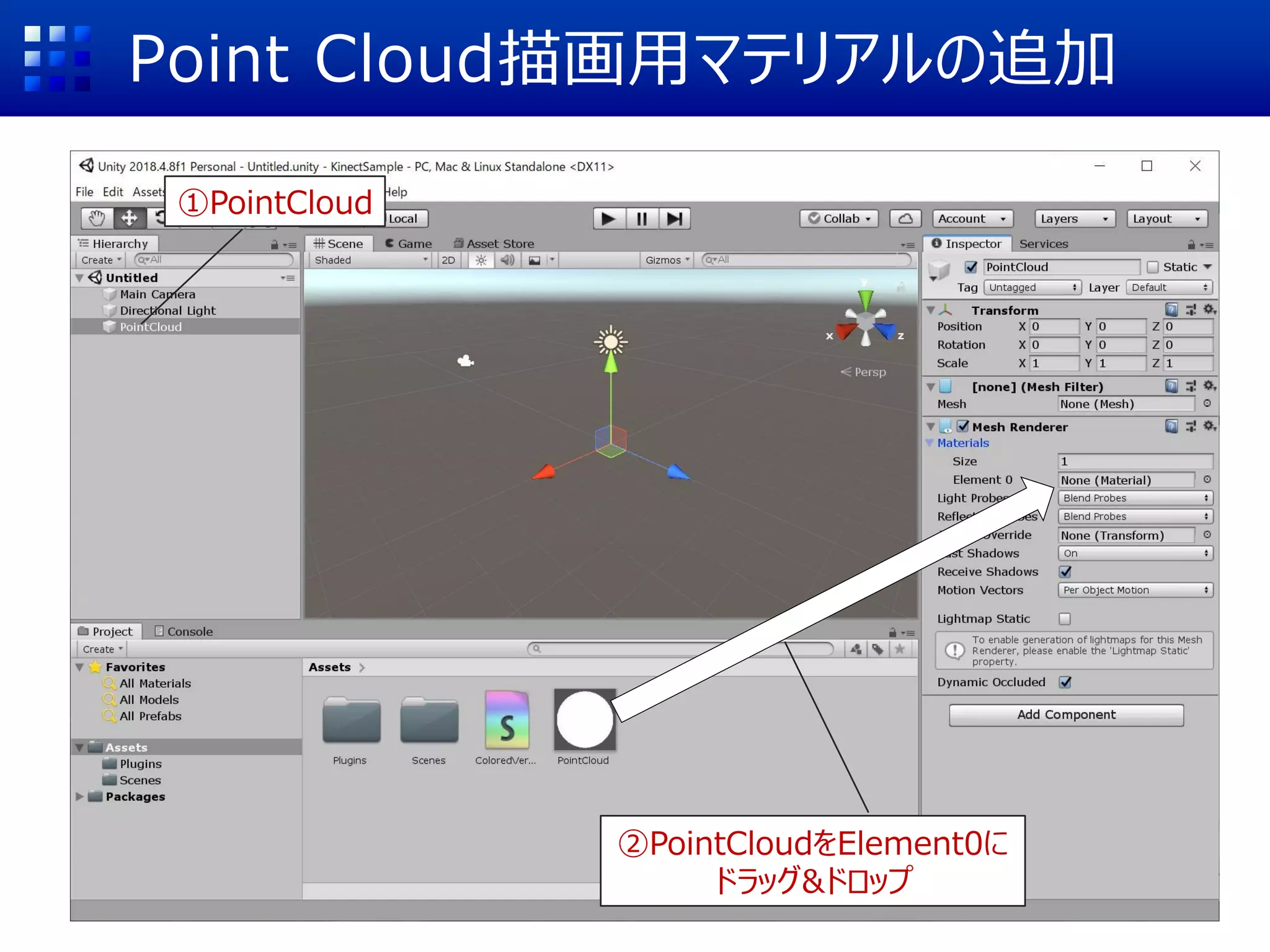The image size is (1270, 952).
Task: Click the Step forward button
Action: 674,219
